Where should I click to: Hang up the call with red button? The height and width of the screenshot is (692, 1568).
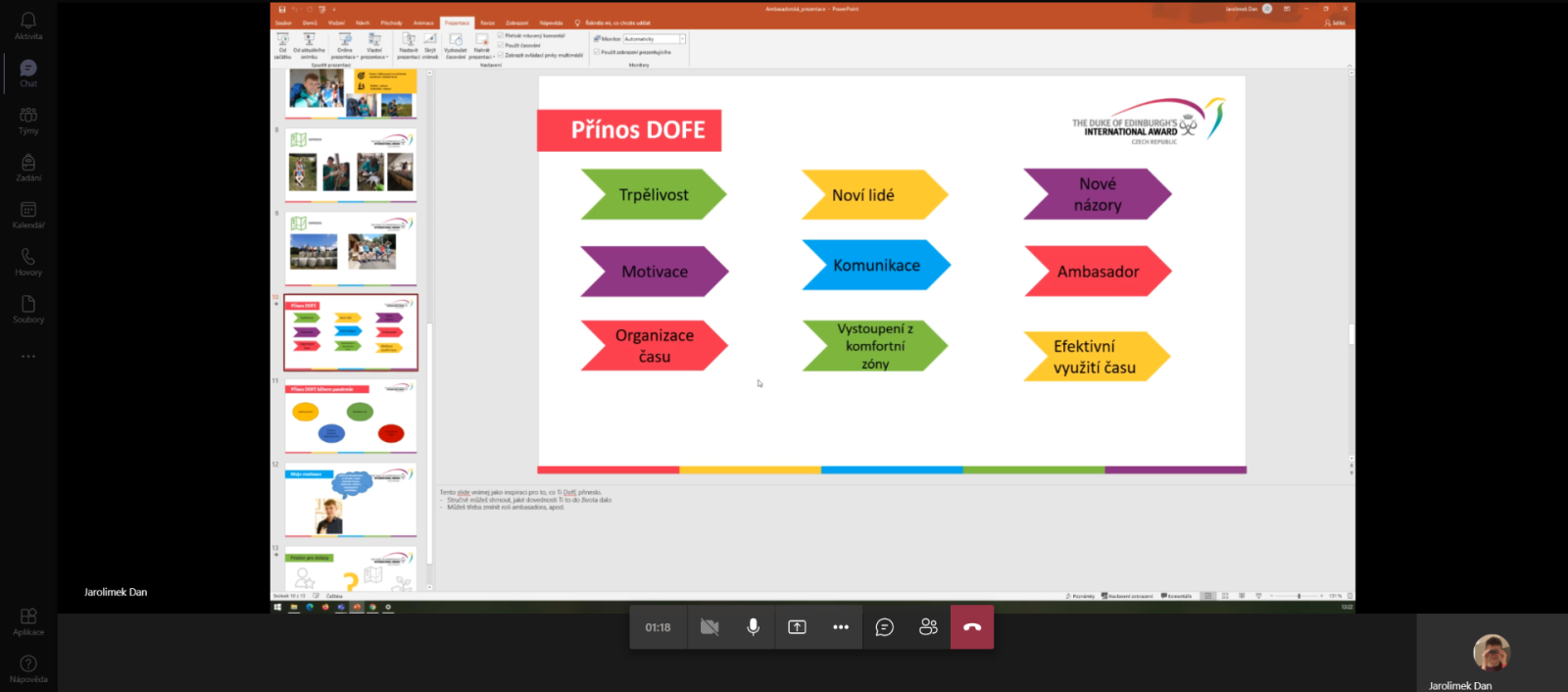pos(972,627)
